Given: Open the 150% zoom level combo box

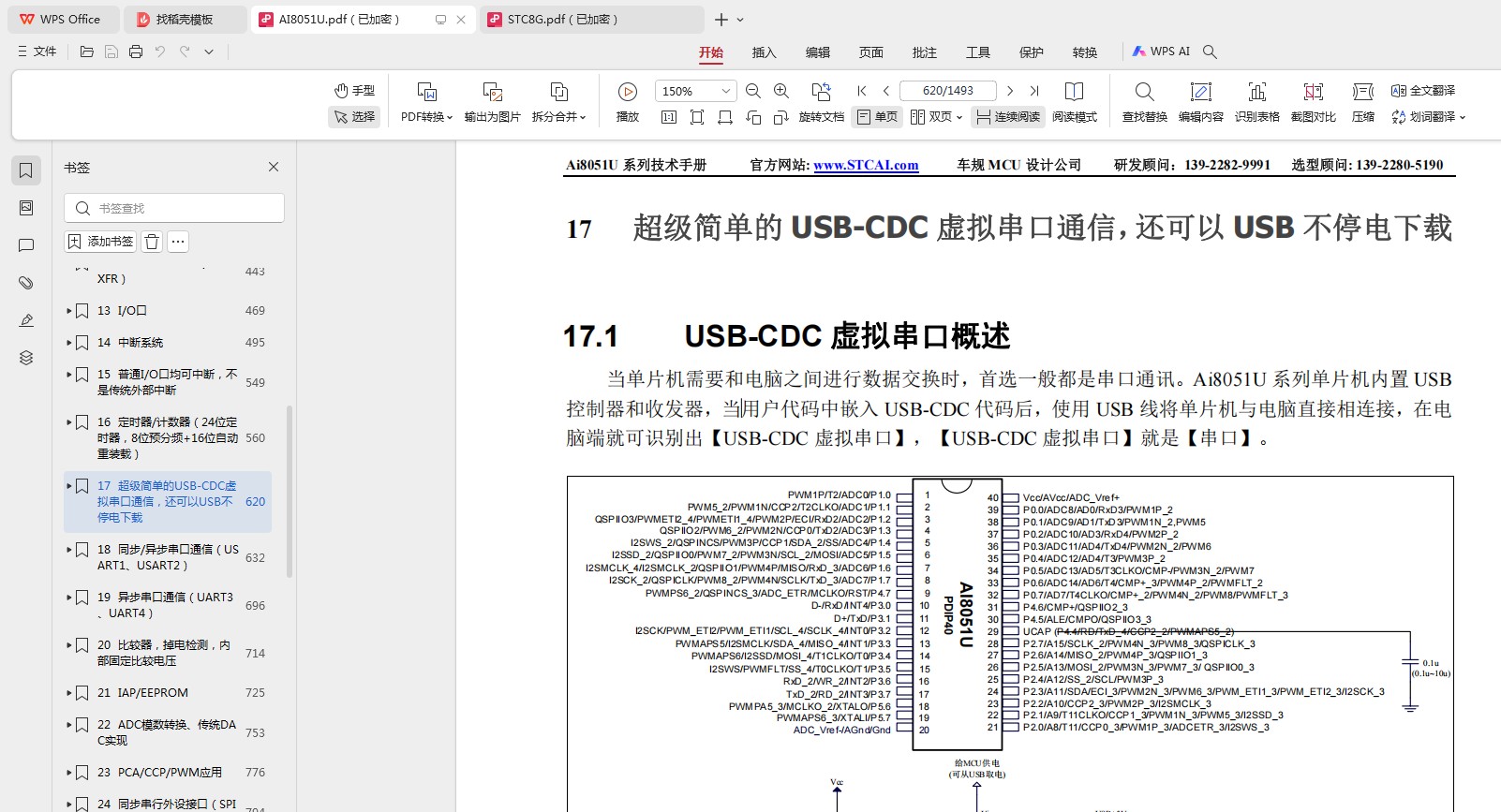Looking at the screenshot, I should (x=695, y=91).
